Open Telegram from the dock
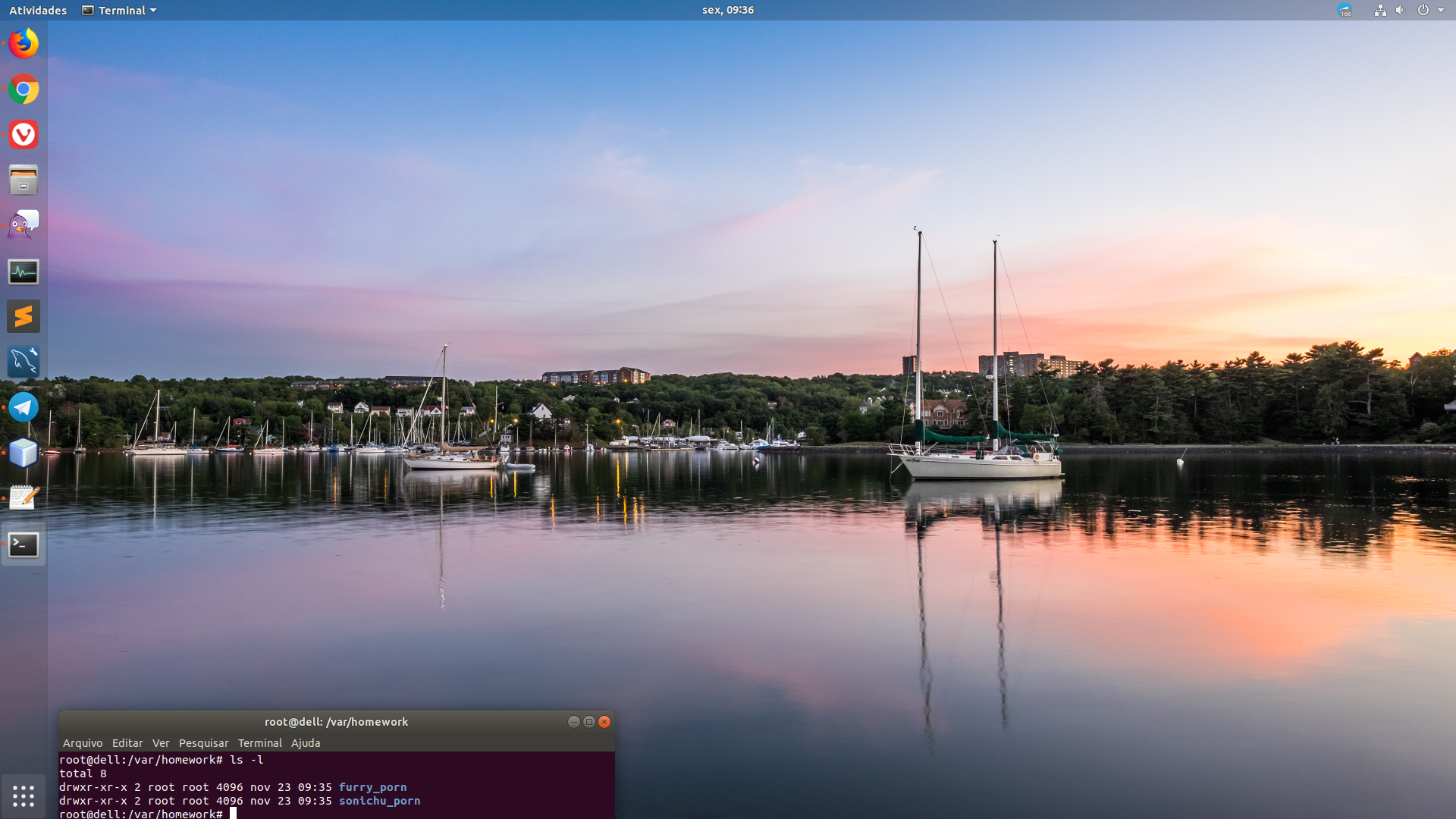1456x819 pixels. tap(24, 407)
